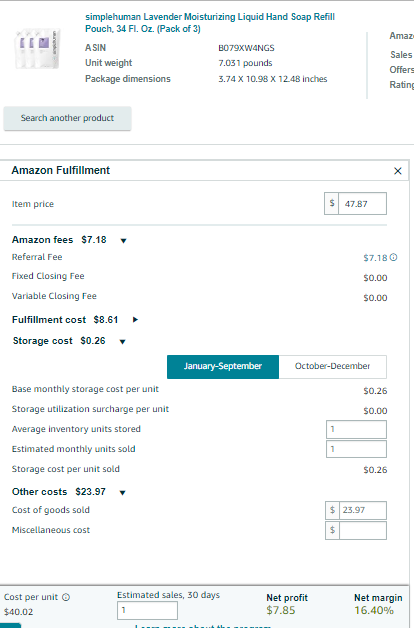Collapse the Storage cost section
This screenshot has width=414, height=628.
tap(123, 342)
